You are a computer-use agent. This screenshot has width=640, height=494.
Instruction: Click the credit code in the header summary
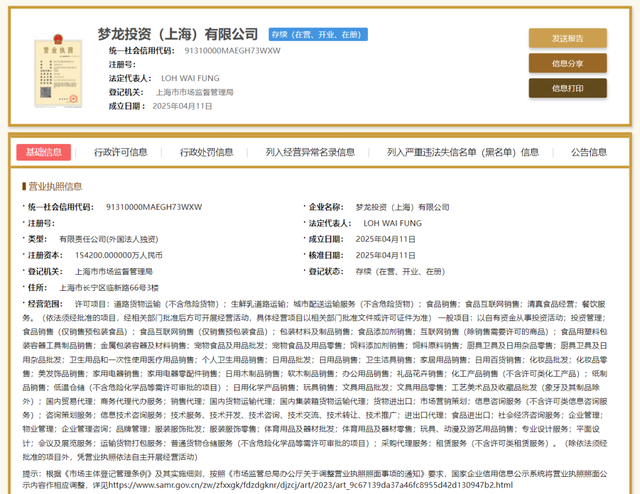coord(233,51)
